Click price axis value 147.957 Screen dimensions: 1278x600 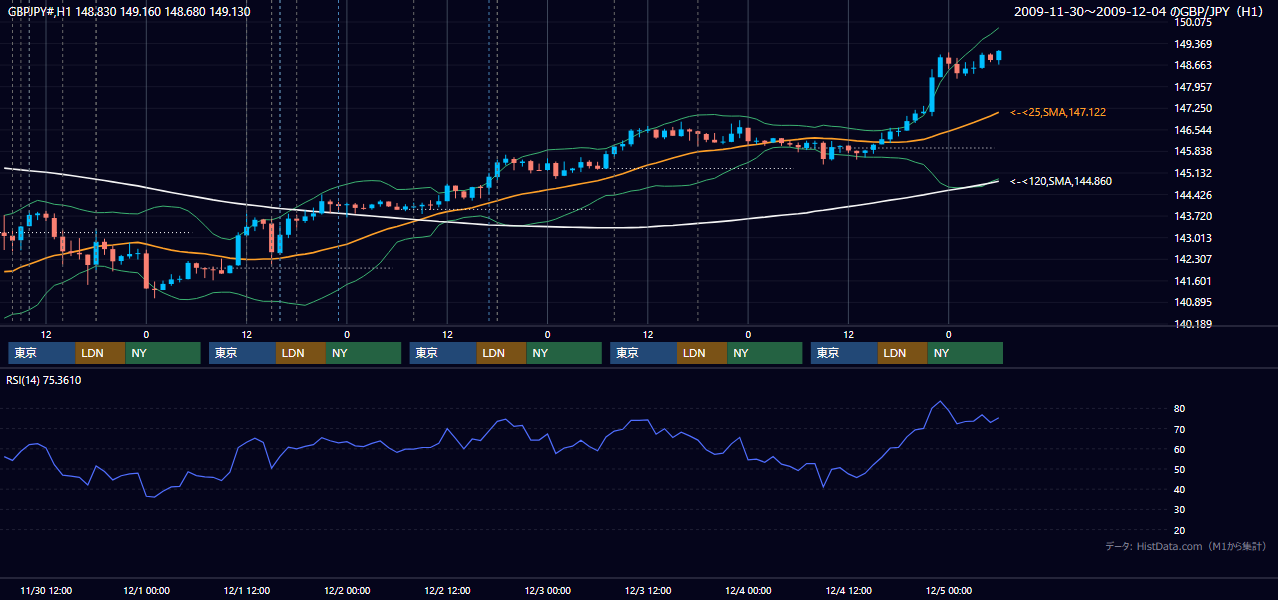(1193, 87)
